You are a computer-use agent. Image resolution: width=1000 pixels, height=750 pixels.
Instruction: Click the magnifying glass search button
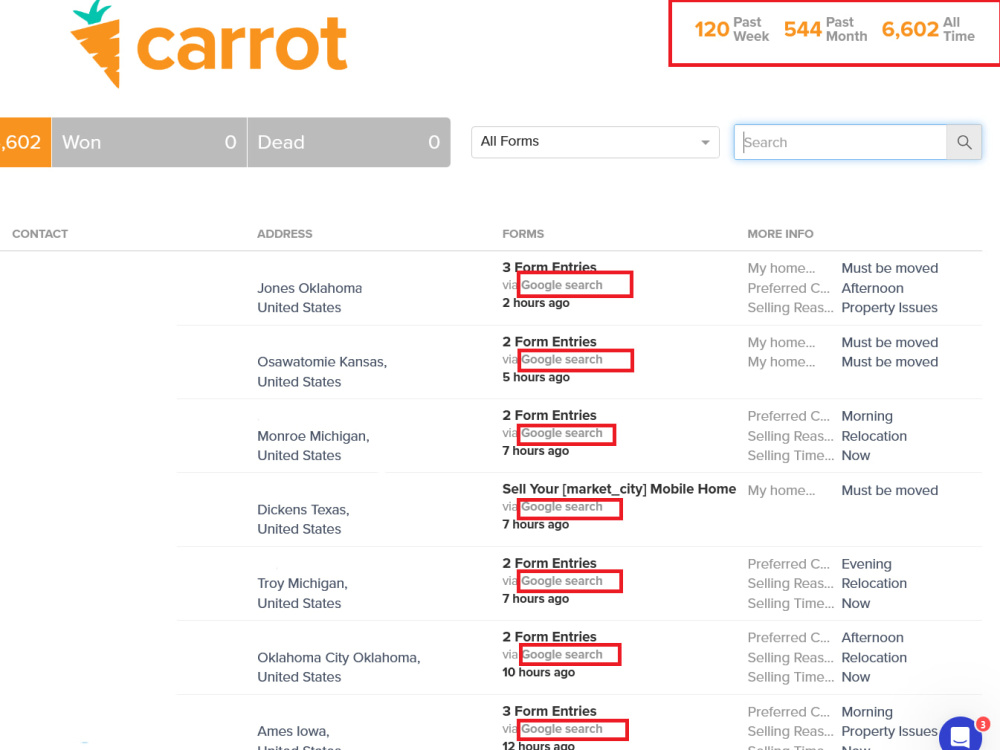pyautogui.click(x=964, y=142)
